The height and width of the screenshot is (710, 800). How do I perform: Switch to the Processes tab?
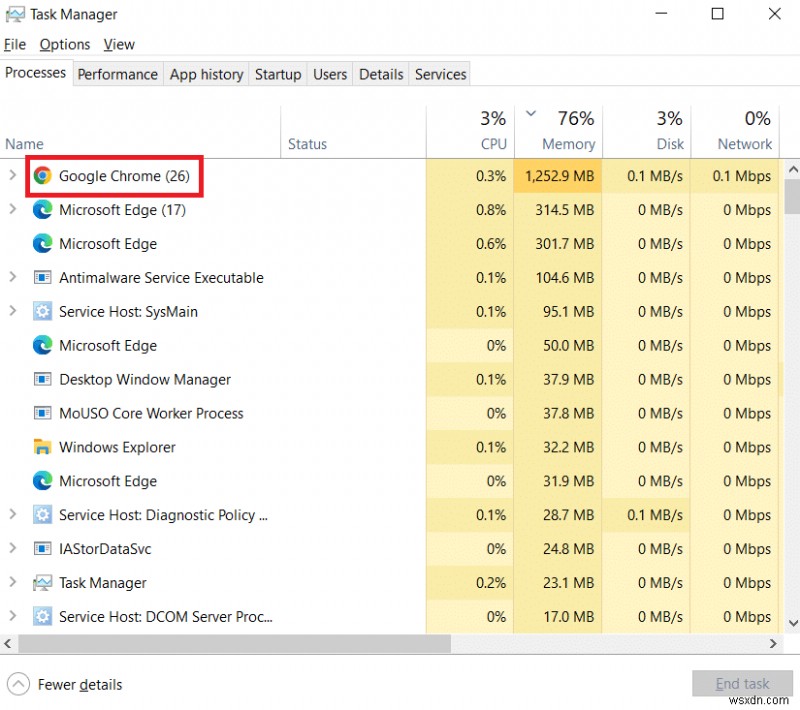36,73
